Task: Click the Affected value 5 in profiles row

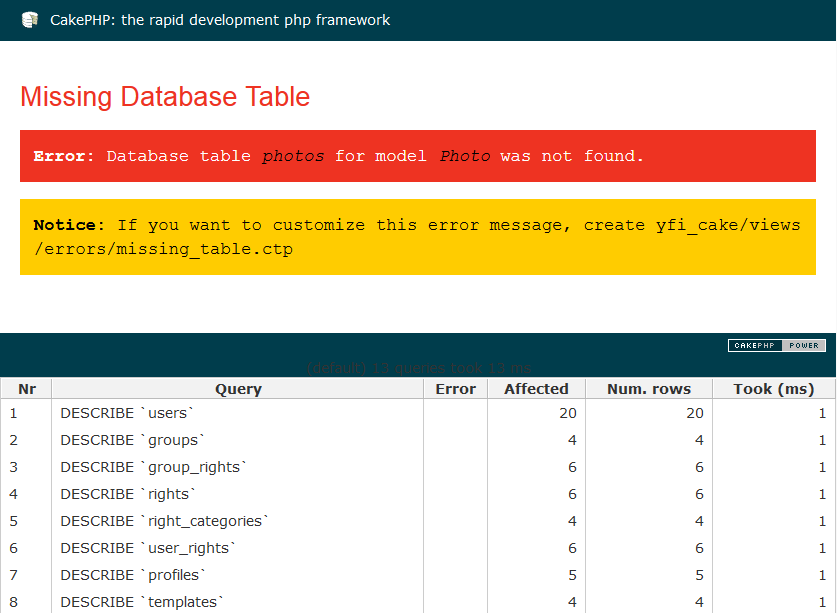Action: [572, 575]
